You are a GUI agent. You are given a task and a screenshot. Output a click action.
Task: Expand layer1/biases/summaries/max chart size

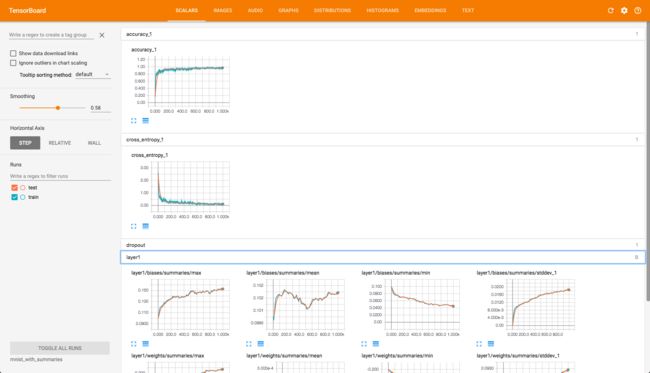point(133,344)
